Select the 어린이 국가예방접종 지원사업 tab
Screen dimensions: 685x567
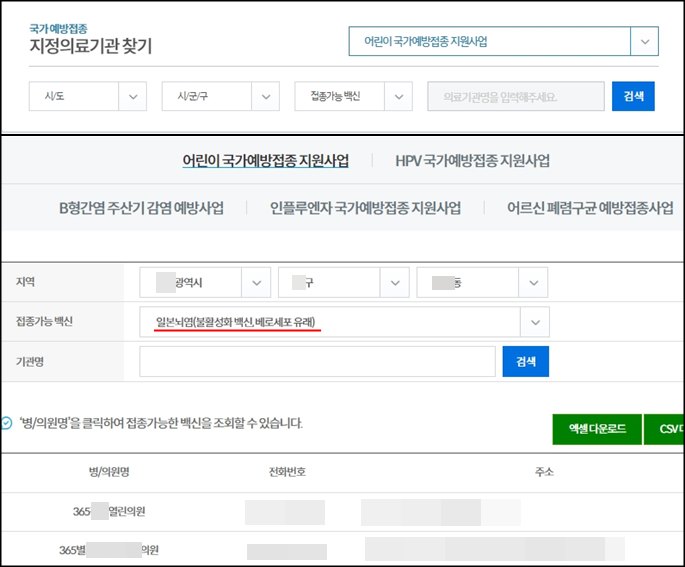[x=266, y=161]
